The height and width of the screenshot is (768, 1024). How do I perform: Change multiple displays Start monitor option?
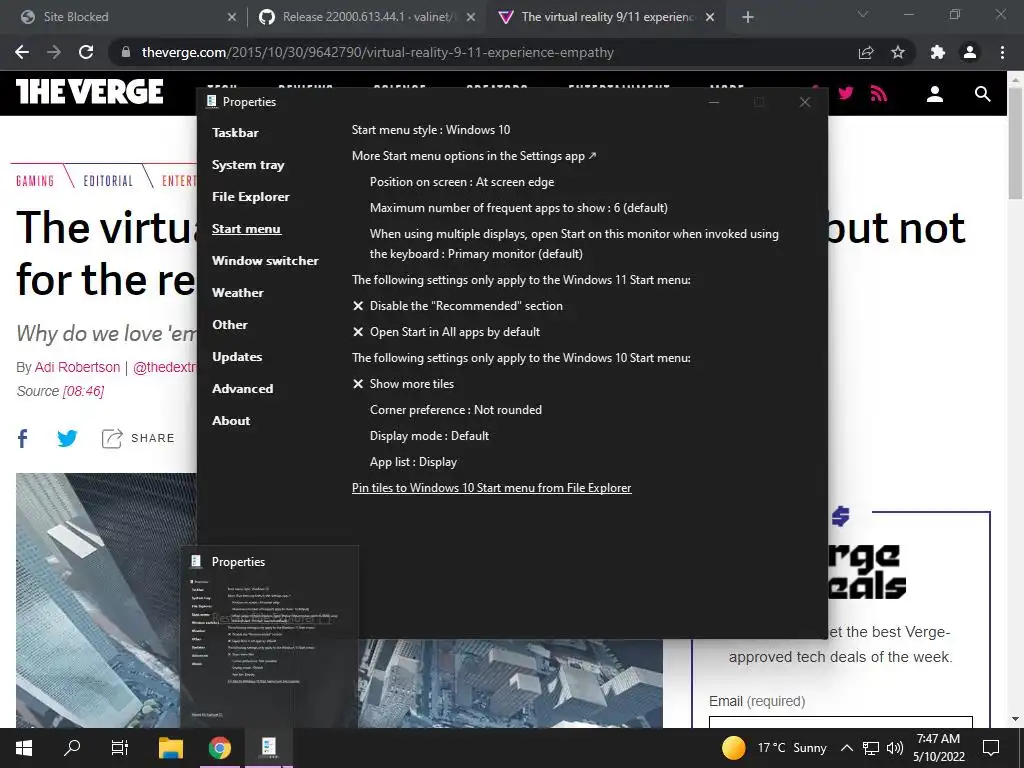[x=574, y=244]
